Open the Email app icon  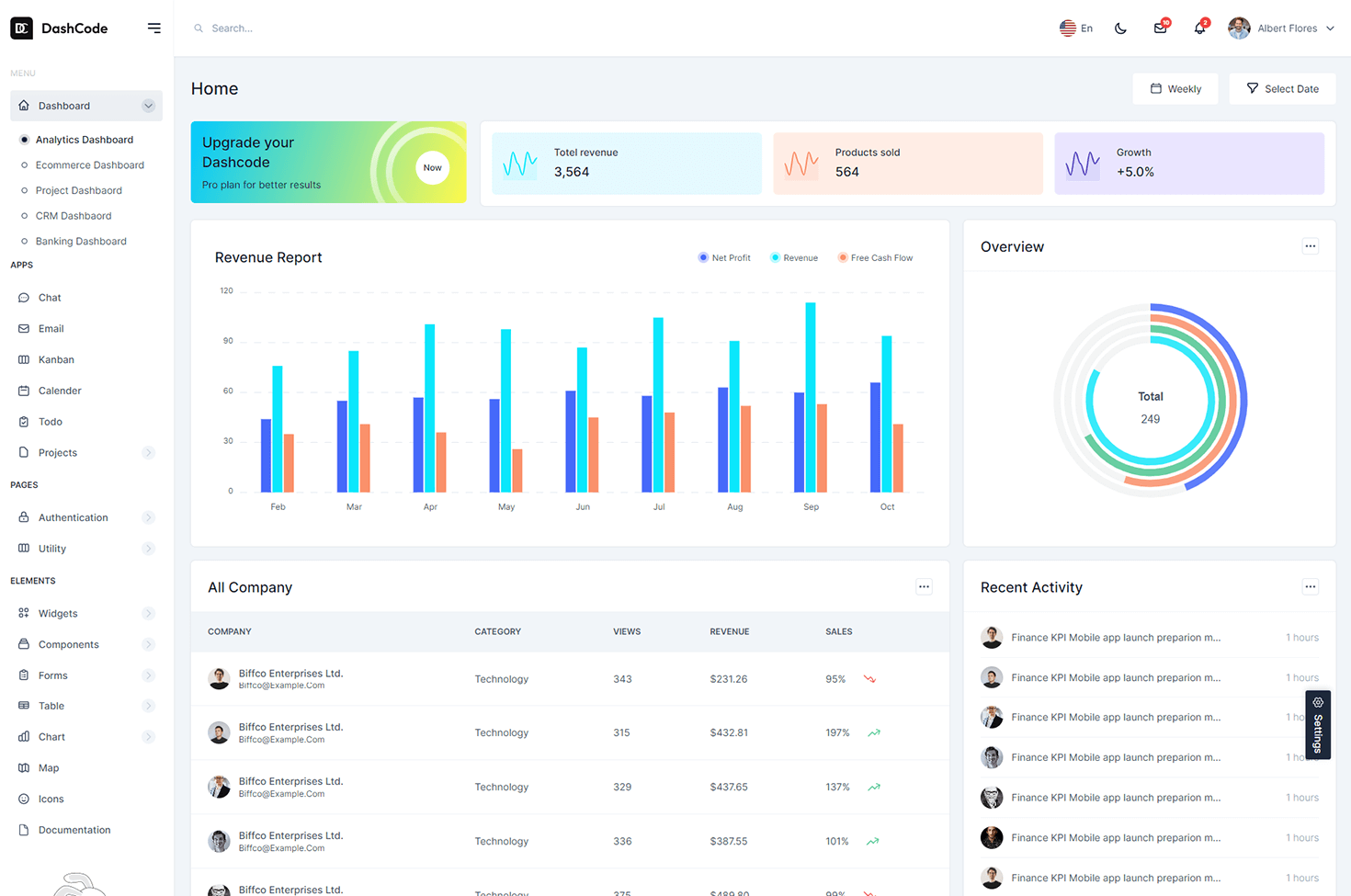tap(24, 329)
